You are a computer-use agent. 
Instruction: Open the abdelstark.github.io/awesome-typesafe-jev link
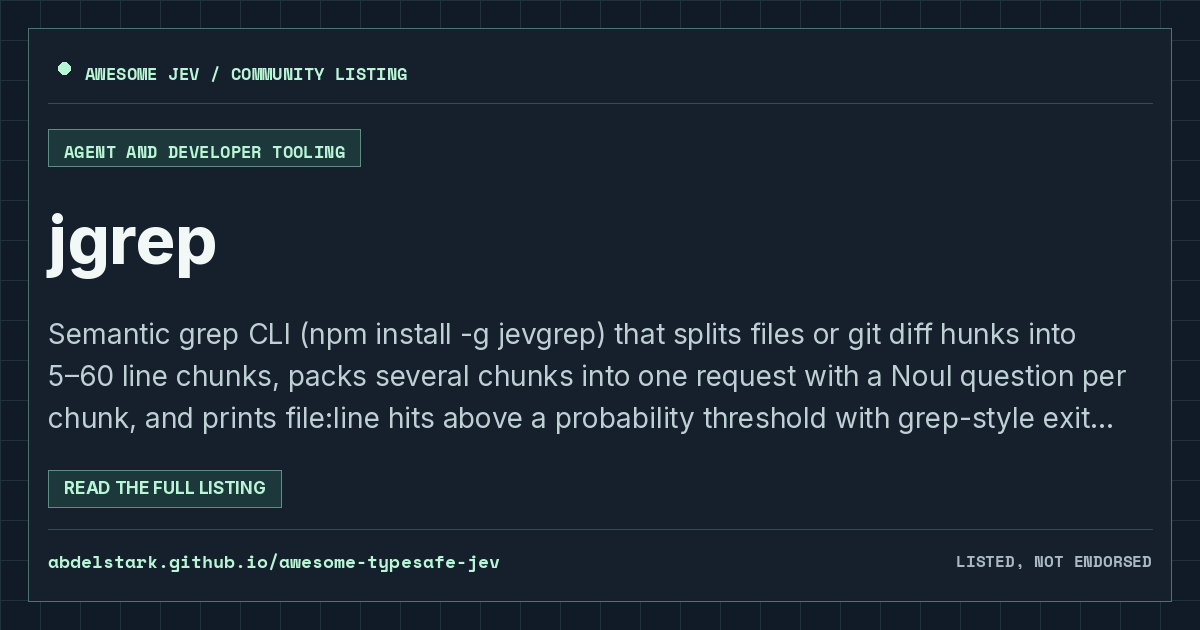[x=274, y=562]
